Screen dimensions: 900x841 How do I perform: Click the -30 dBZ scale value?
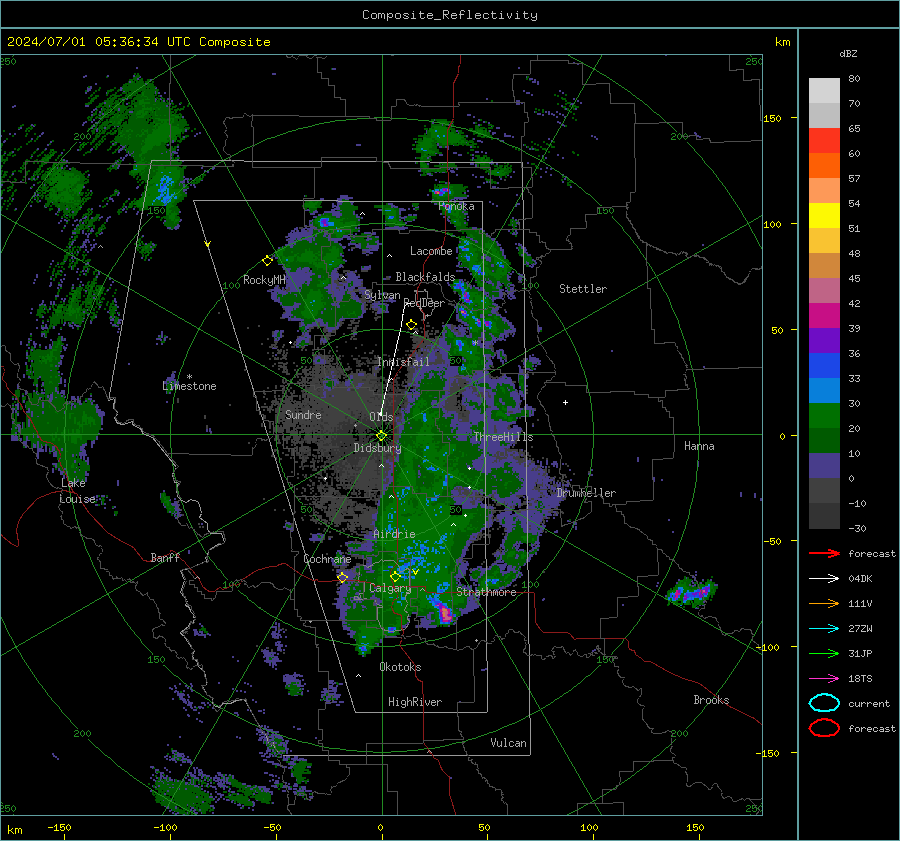[857, 528]
